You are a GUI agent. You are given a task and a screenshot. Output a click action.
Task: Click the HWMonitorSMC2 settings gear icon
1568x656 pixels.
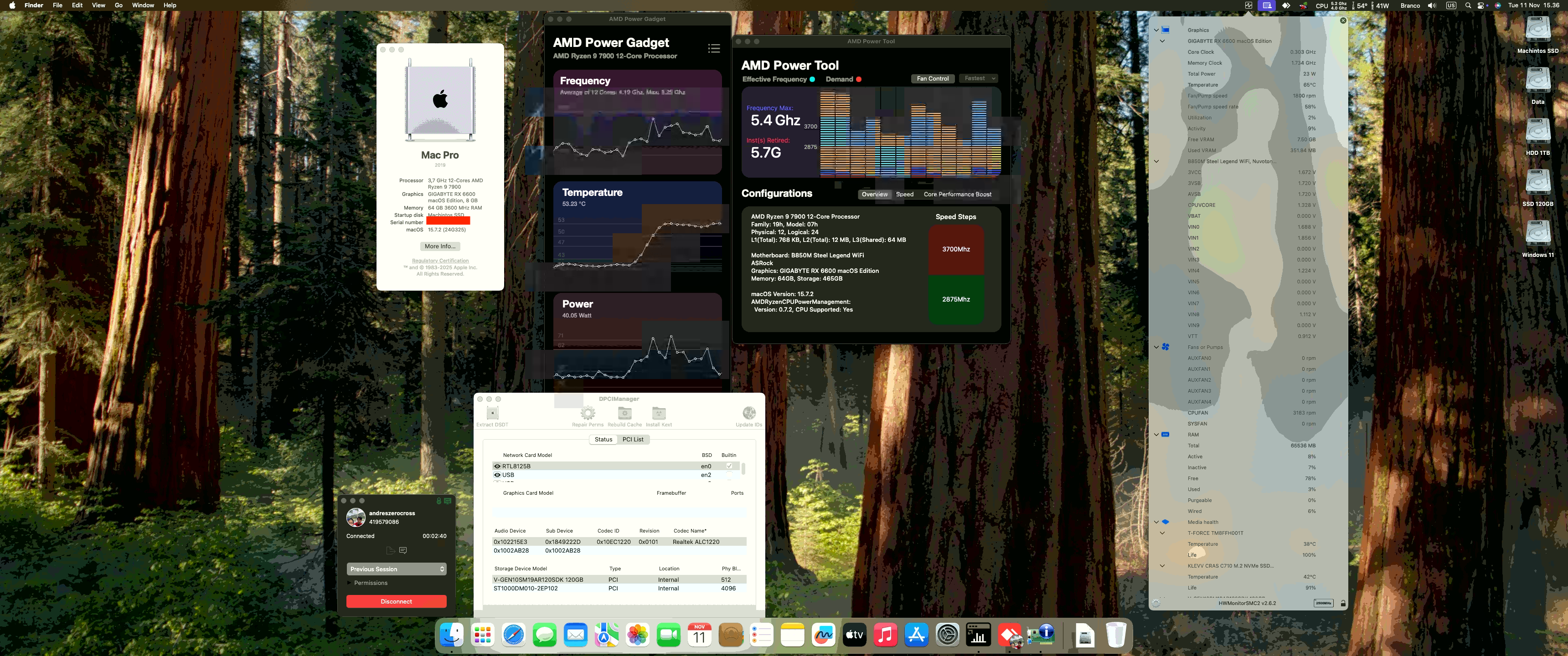1156,604
